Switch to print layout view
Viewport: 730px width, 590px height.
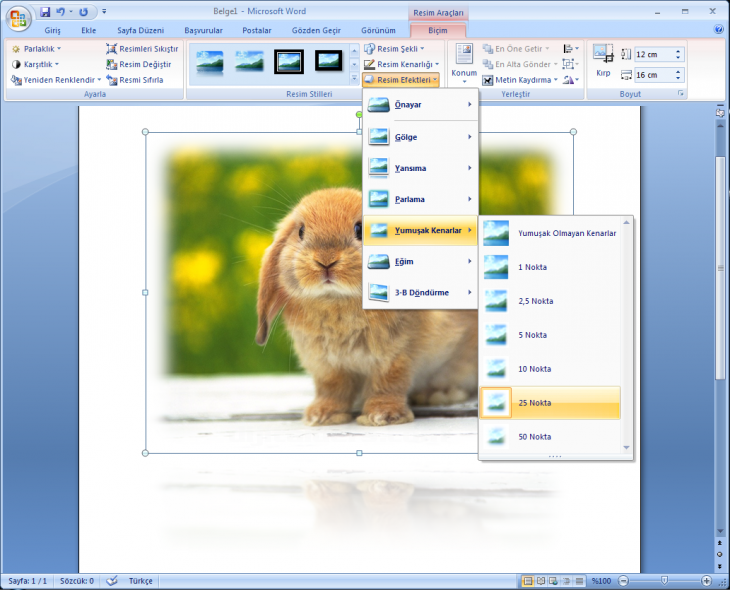(528, 581)
